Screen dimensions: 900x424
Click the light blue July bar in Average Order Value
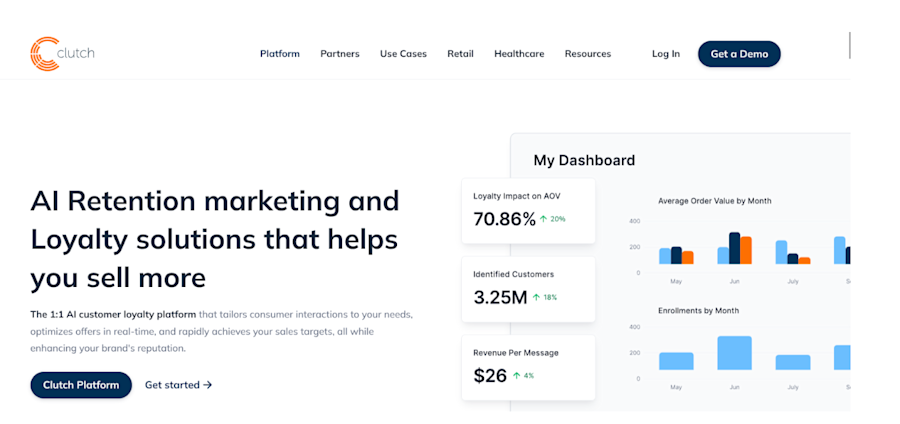(781, 252)
